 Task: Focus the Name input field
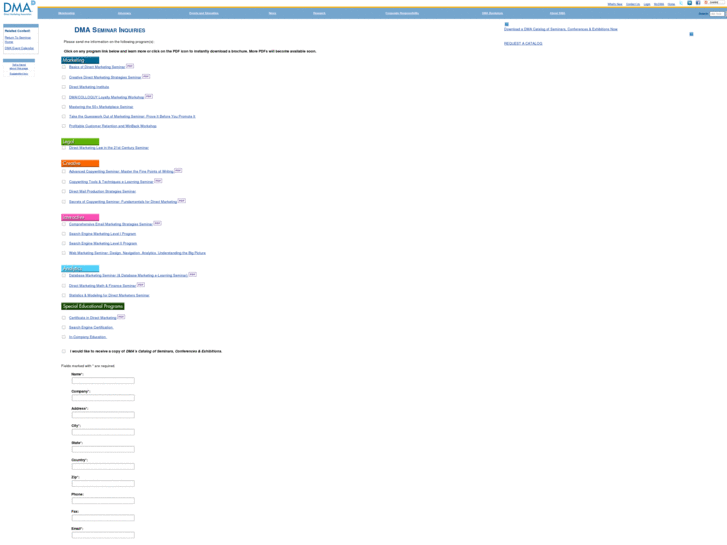103,380
